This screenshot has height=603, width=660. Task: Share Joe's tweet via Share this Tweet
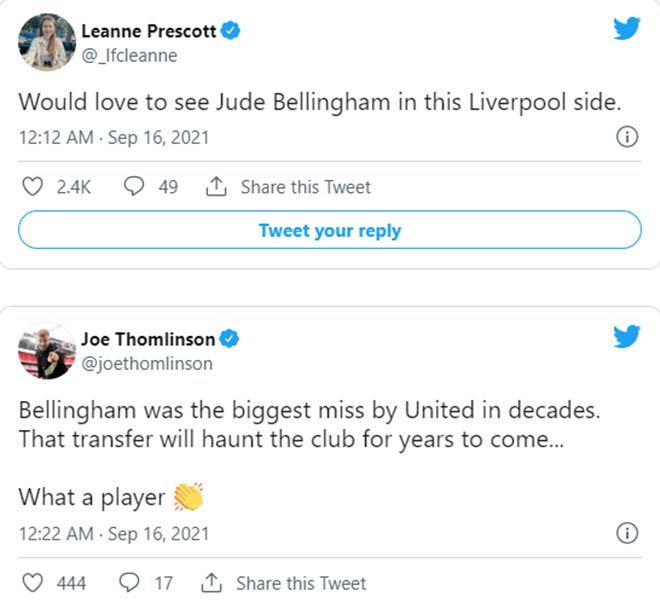click(x=284, y=582)
